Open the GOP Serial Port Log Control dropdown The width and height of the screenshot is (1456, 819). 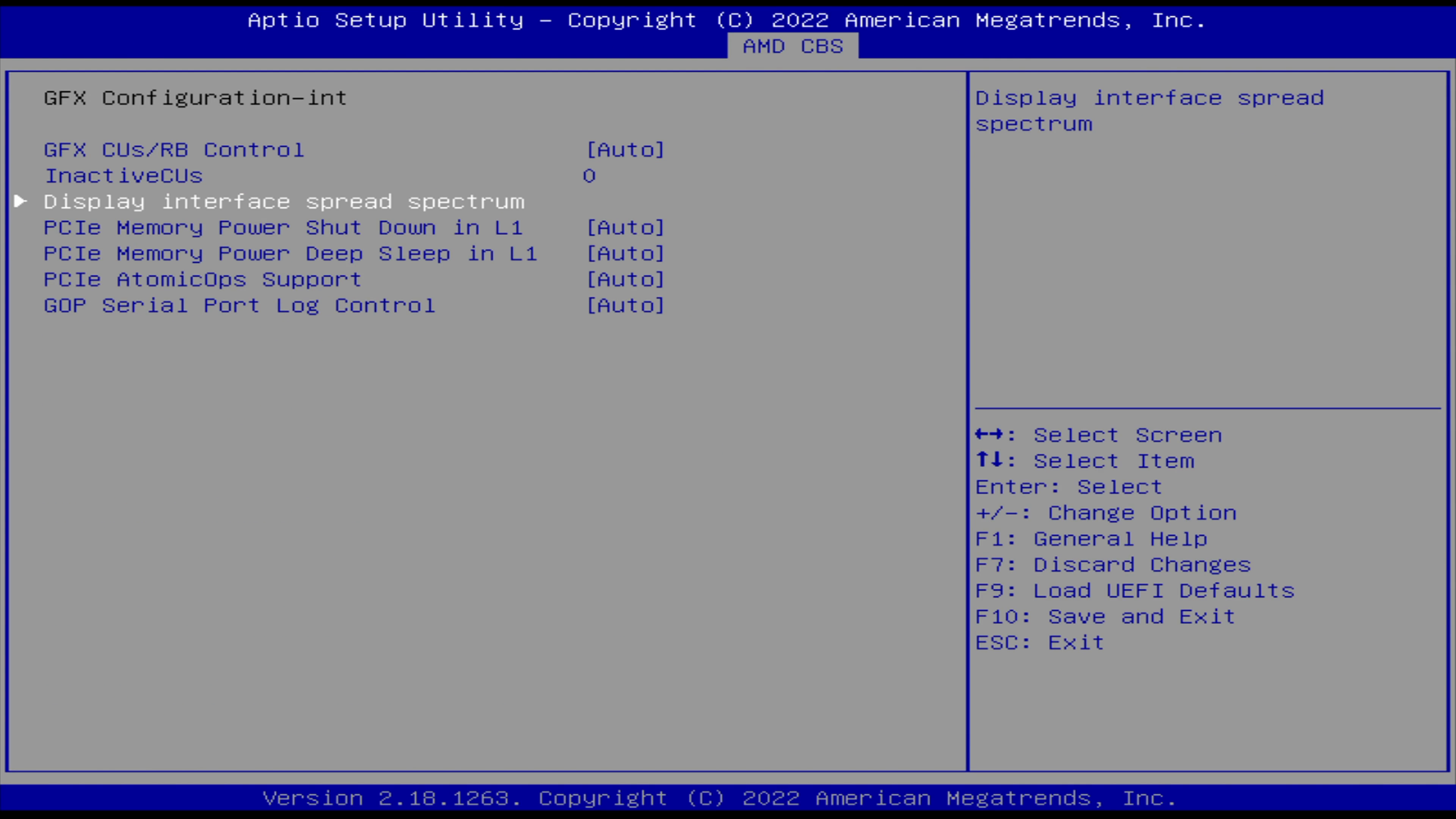[x=625, y=306]
